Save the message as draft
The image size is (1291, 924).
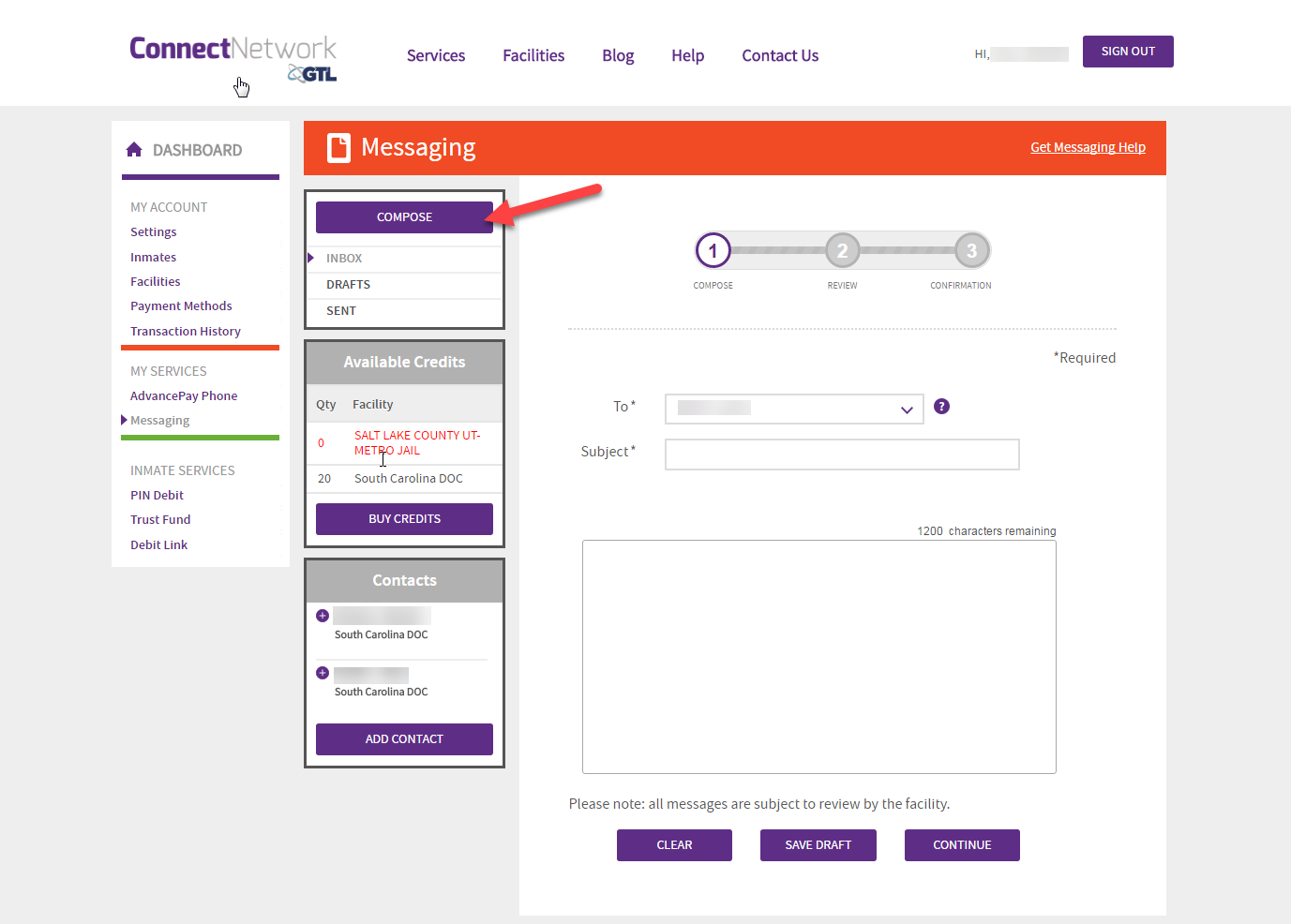818,845
